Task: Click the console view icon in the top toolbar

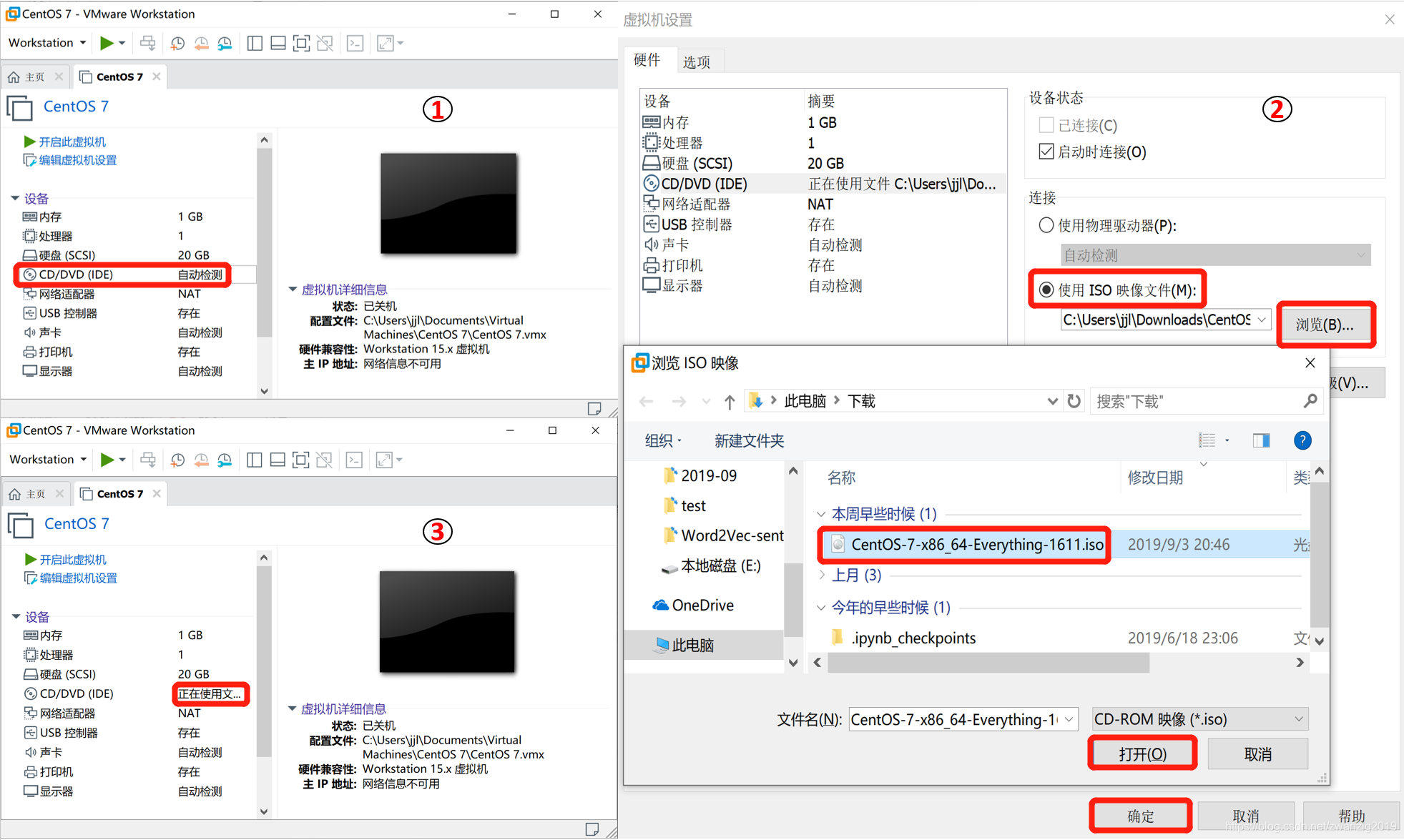Action: coord(355,44)
